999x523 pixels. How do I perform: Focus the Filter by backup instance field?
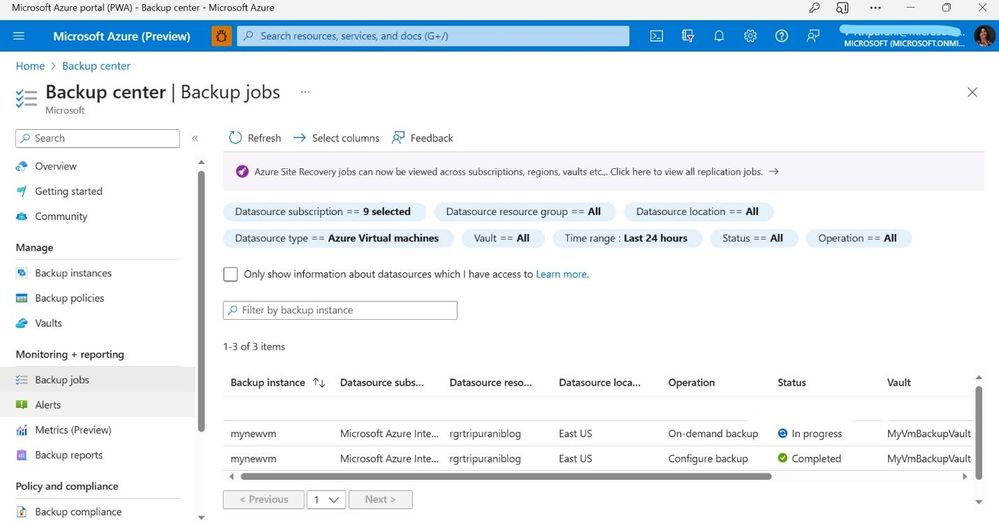[x=340, y=310]
